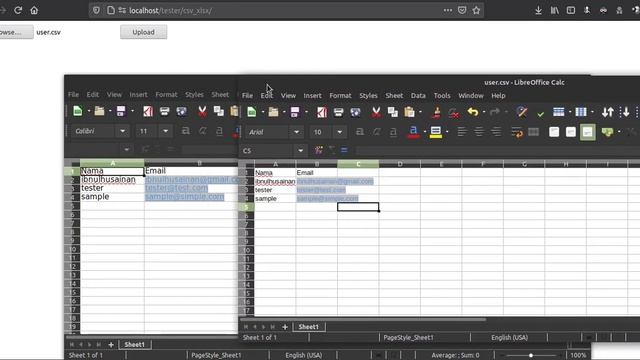This screenshot has width=640, height=360.
Task: Open Find and Replace icon
Action: click(x=521, y=112)
